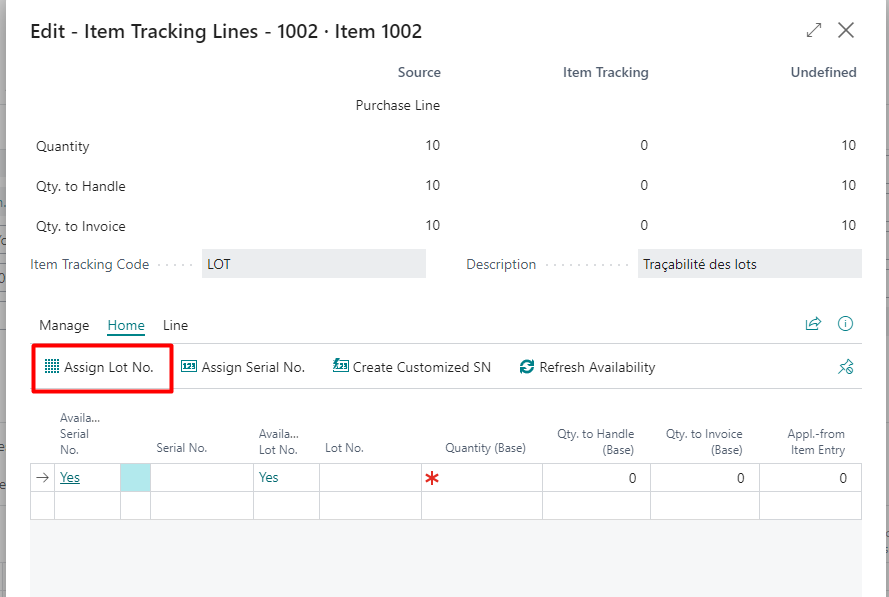Click the Quantity (Base) cell with asterisk
The image size is (889, 597).
pyautogui.click(x=481, y=478)
